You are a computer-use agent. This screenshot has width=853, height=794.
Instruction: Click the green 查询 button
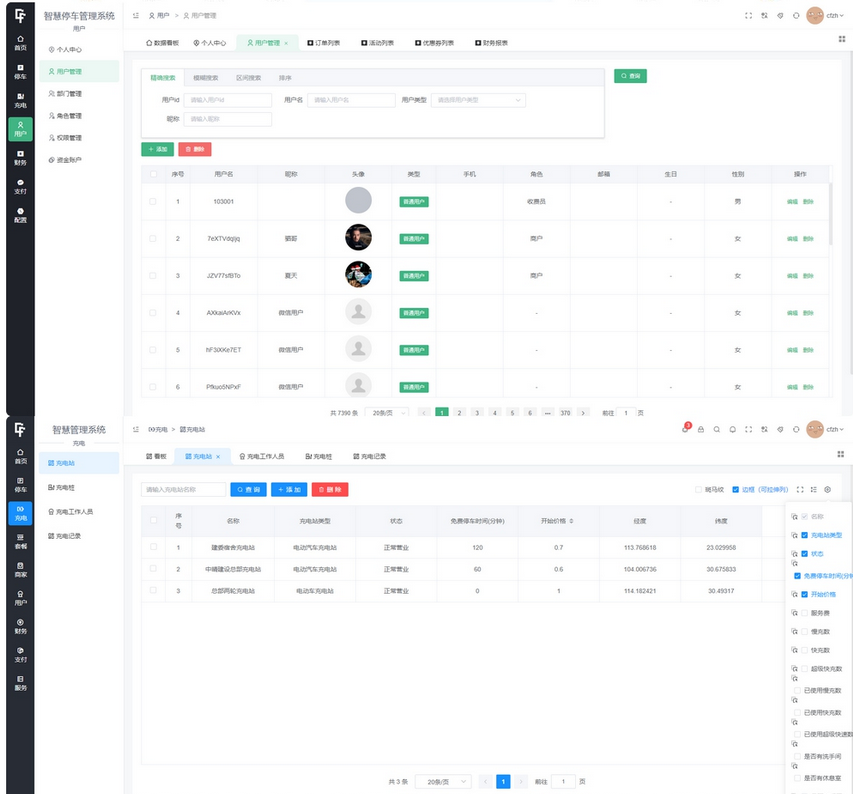click(631, 75)
